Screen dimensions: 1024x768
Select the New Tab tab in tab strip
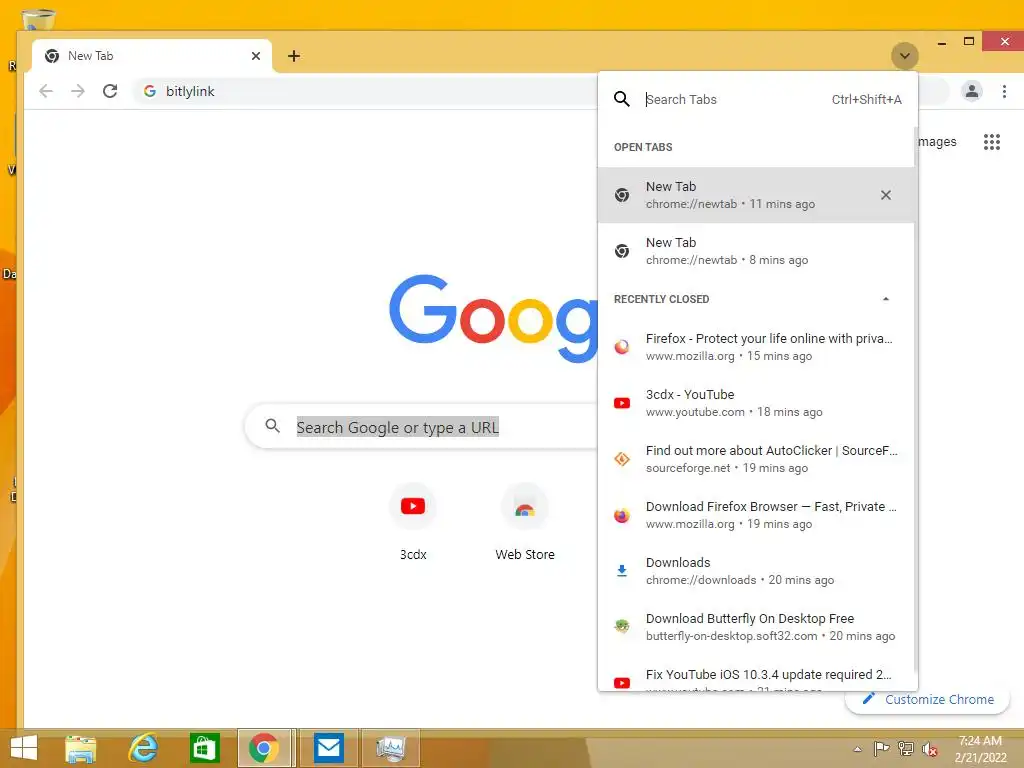[x=152, y=56]
